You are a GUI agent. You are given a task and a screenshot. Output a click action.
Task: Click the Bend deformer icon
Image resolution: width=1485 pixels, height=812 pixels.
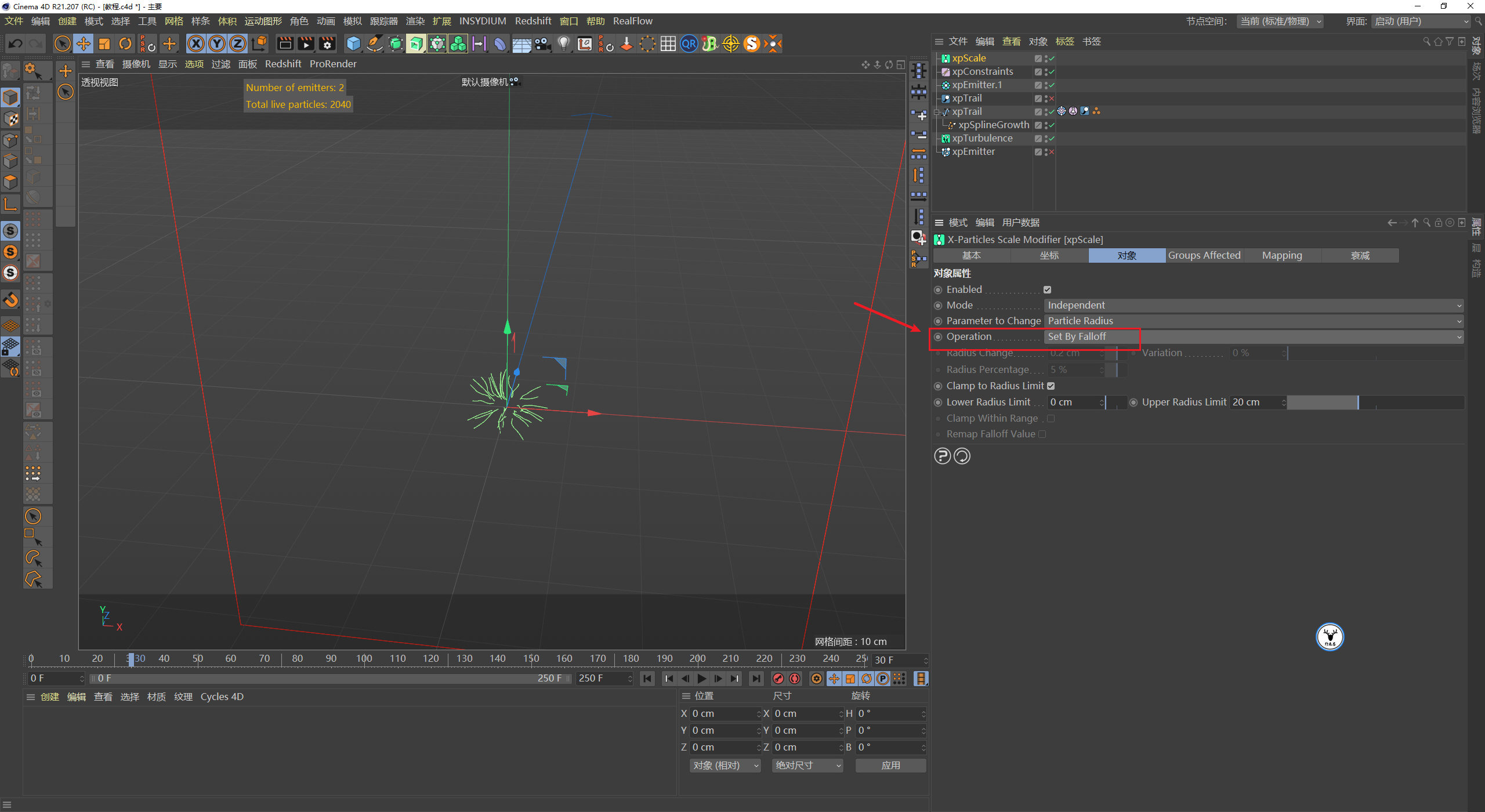pyautogui.click(x=500, y=43)
